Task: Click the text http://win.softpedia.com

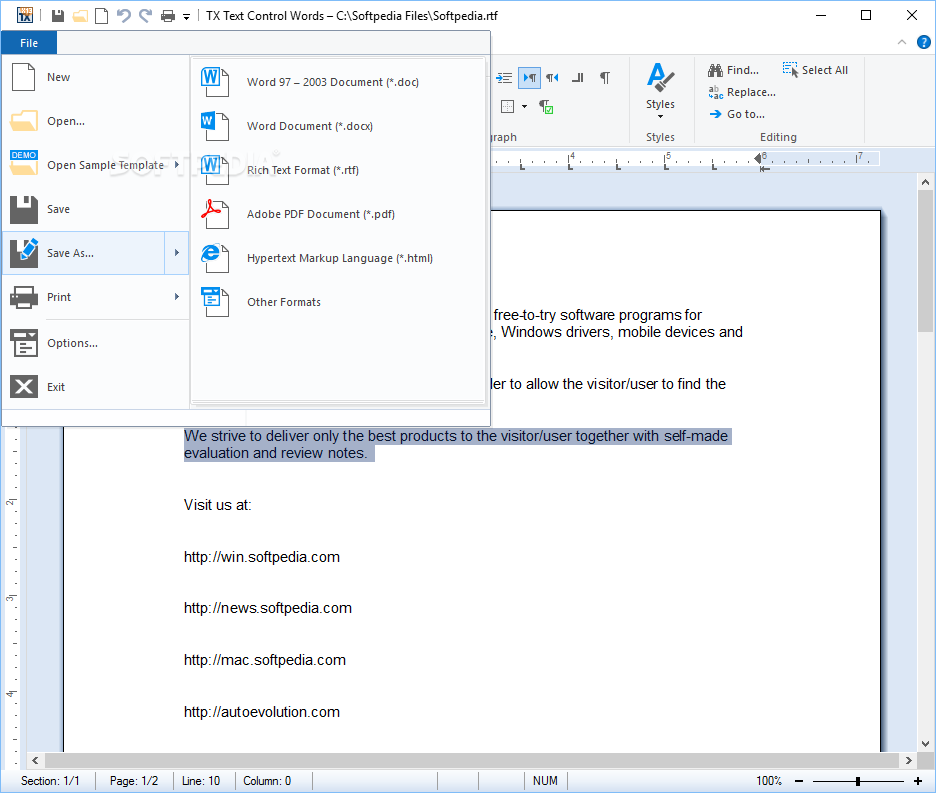Action: [x=261, y=557]
